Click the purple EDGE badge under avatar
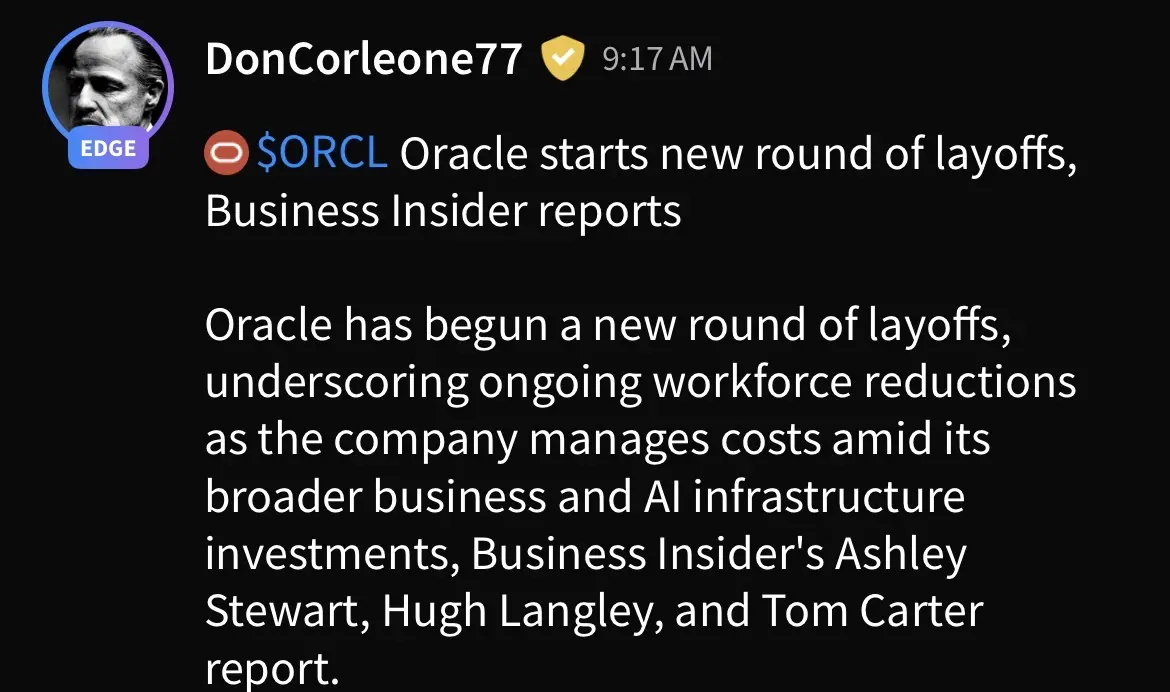The height and width of the screenshot is (692, 1170). [108, 148]
